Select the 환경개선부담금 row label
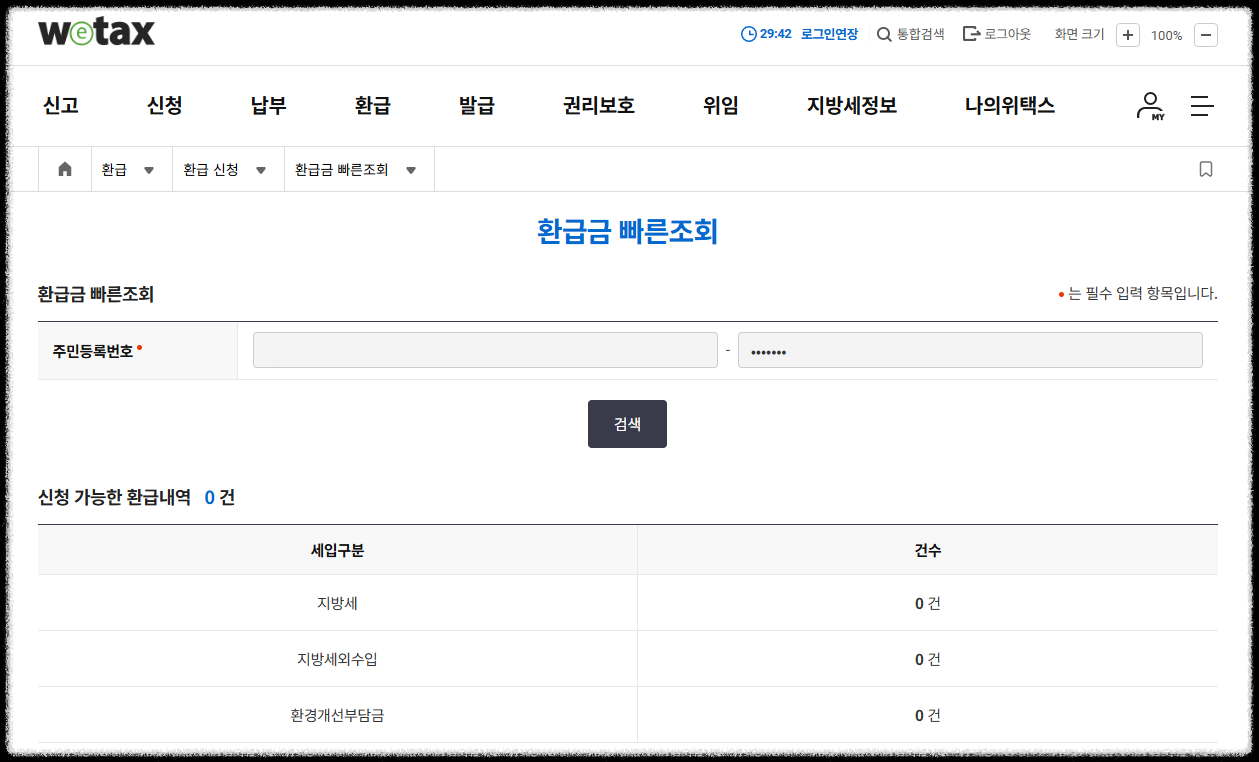Viewport: 1259px width, 762px height. [x=337, y=715]
